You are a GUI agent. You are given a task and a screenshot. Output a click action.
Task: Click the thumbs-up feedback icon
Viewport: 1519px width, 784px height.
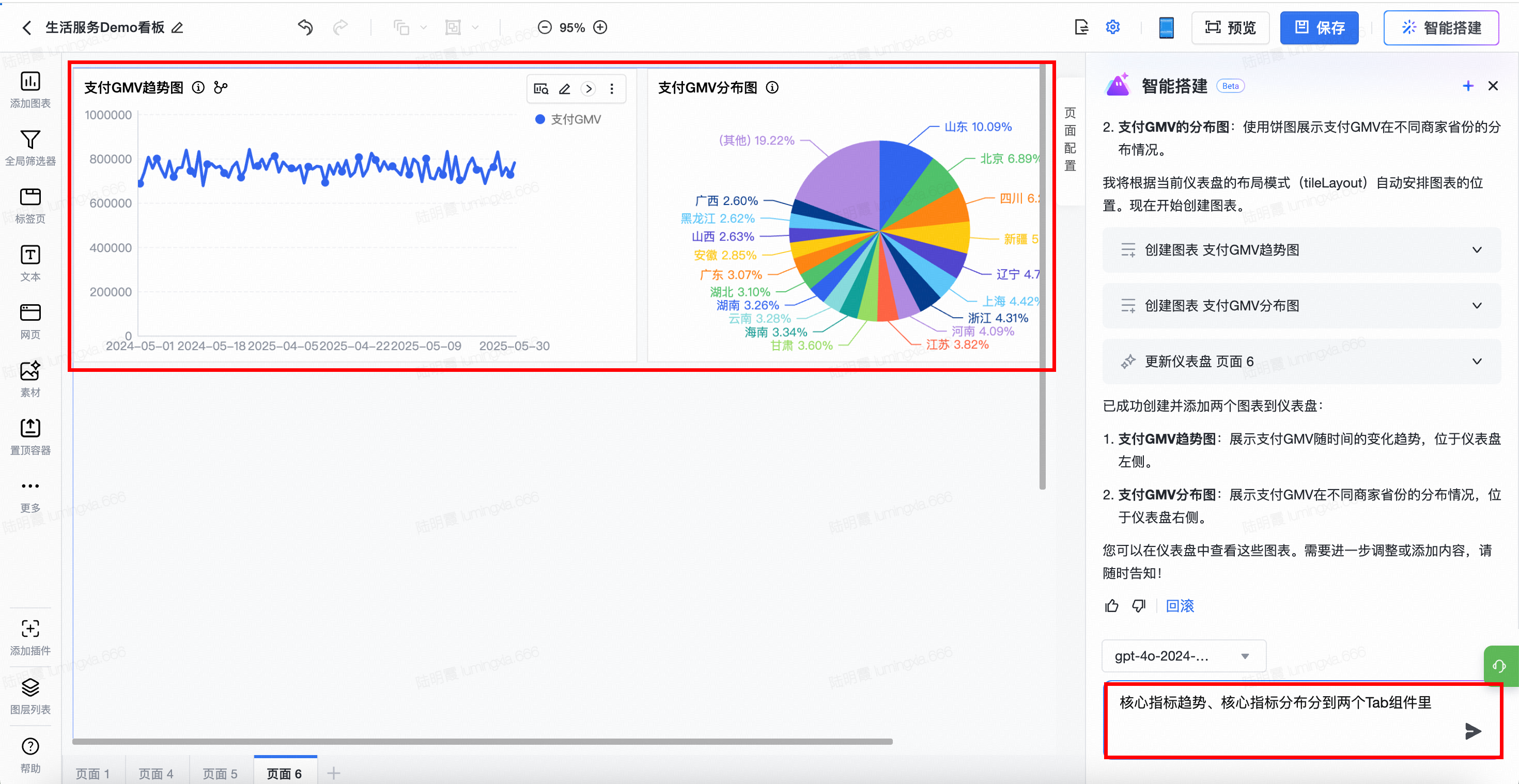[1111, 605]
